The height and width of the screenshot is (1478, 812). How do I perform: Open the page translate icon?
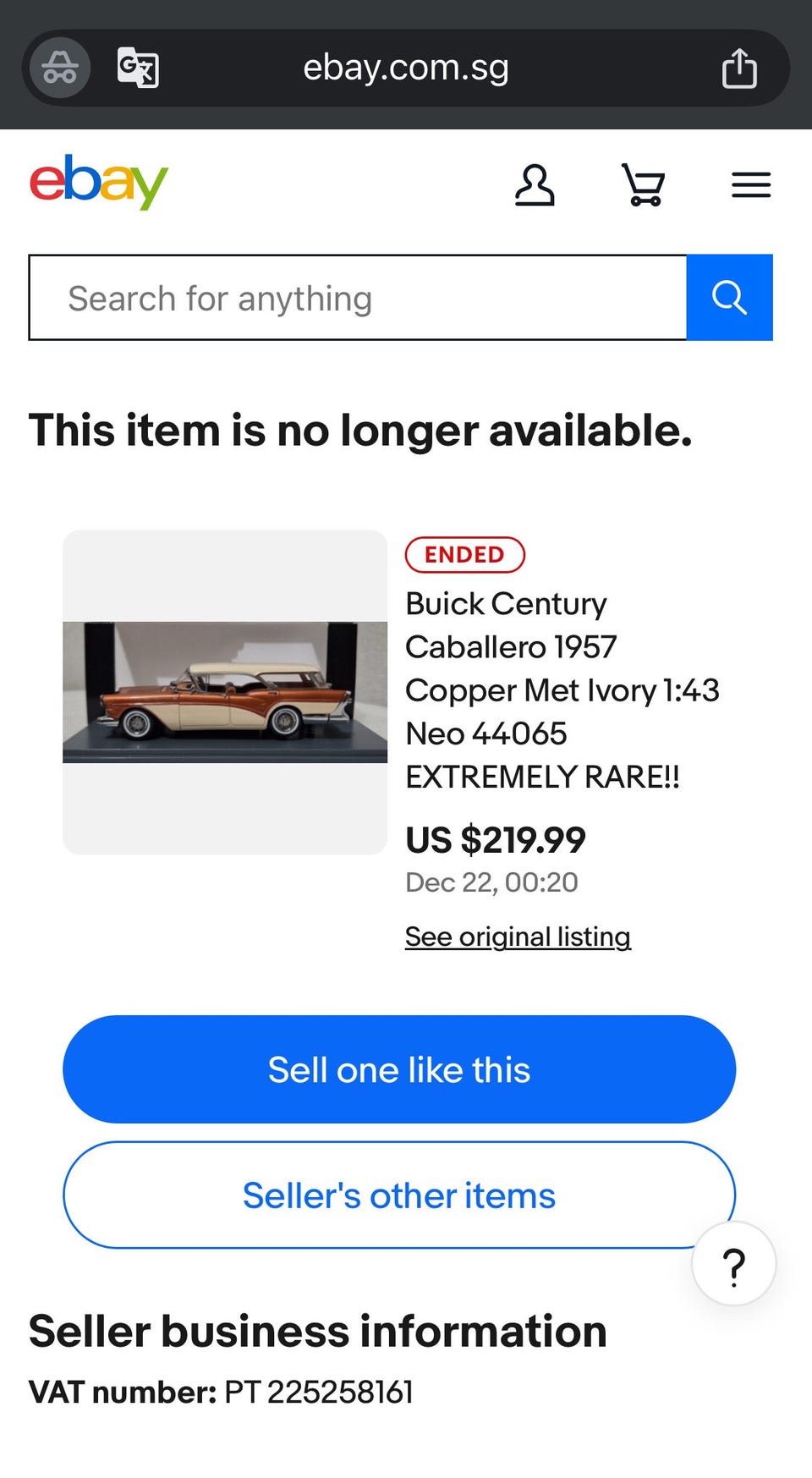pos(138,68)
